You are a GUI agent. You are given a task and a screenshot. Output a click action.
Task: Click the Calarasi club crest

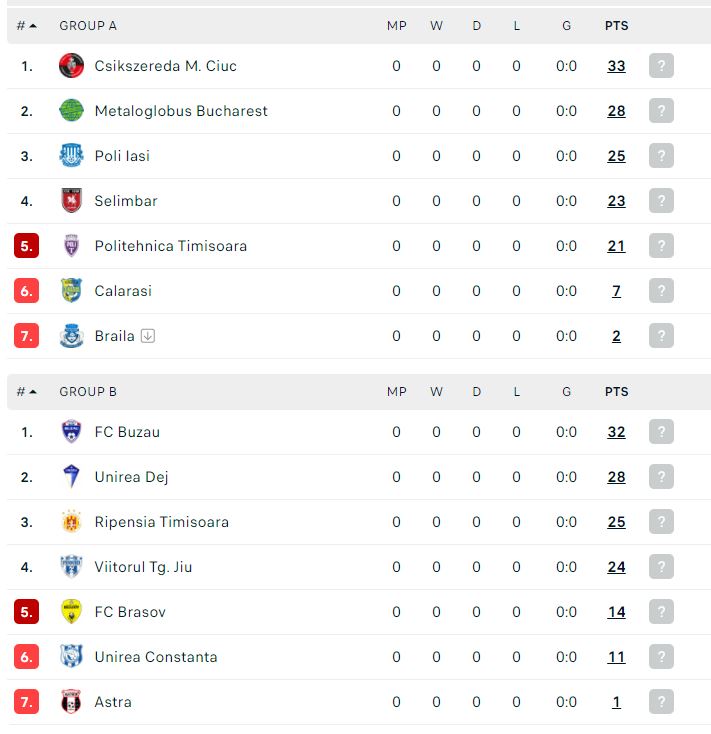tap(71, 290)
